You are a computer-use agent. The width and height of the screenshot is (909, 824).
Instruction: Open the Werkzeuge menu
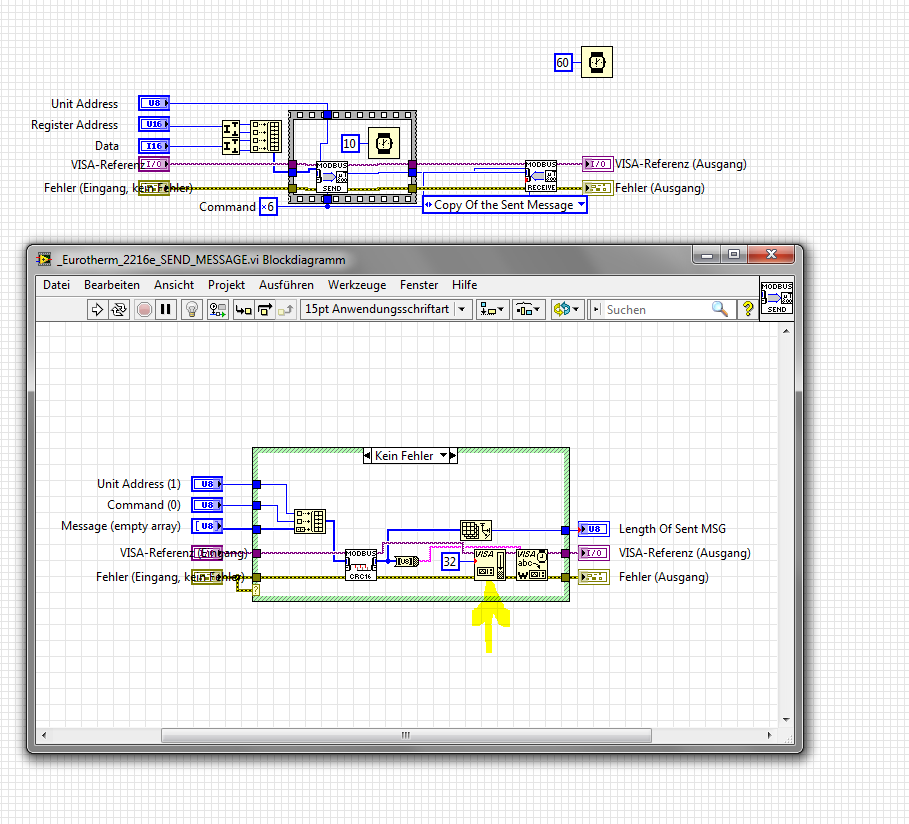click(x=357, y=285)
